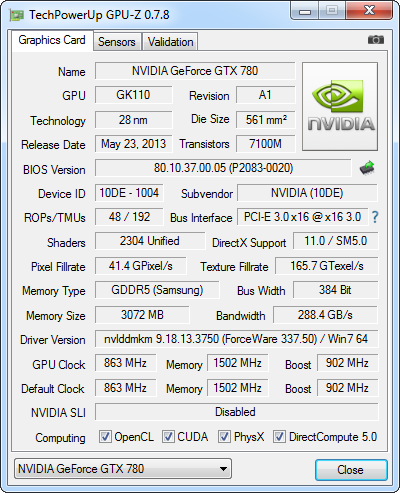Screen dimensions: 400x493
Task: Open the GPU selection dropdown
Action: click(x=123, y=469)
